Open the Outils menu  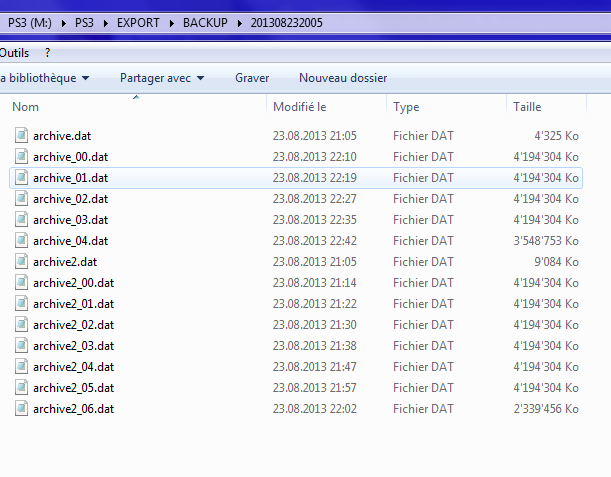click(14, 53)
